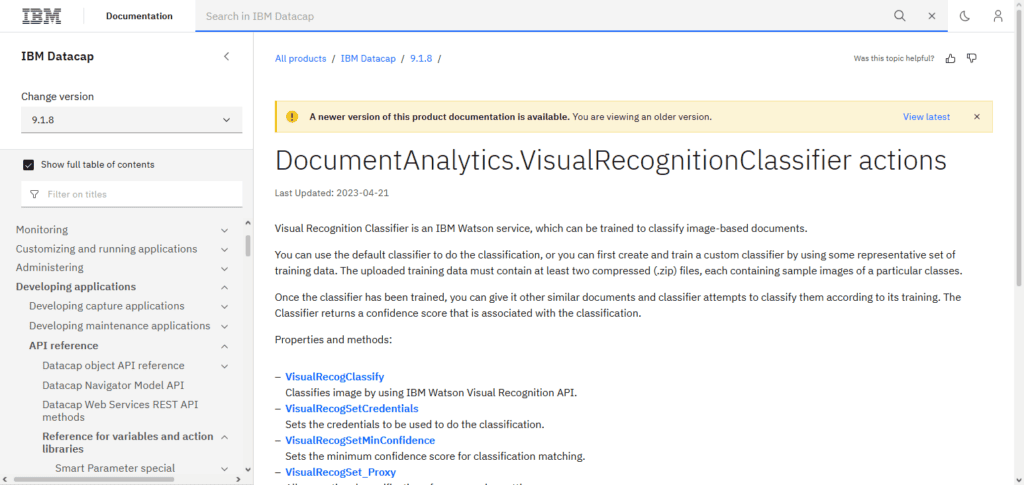Click the warning icon in banner
The image size is (1024, 485).
click(x=292, y=117)
